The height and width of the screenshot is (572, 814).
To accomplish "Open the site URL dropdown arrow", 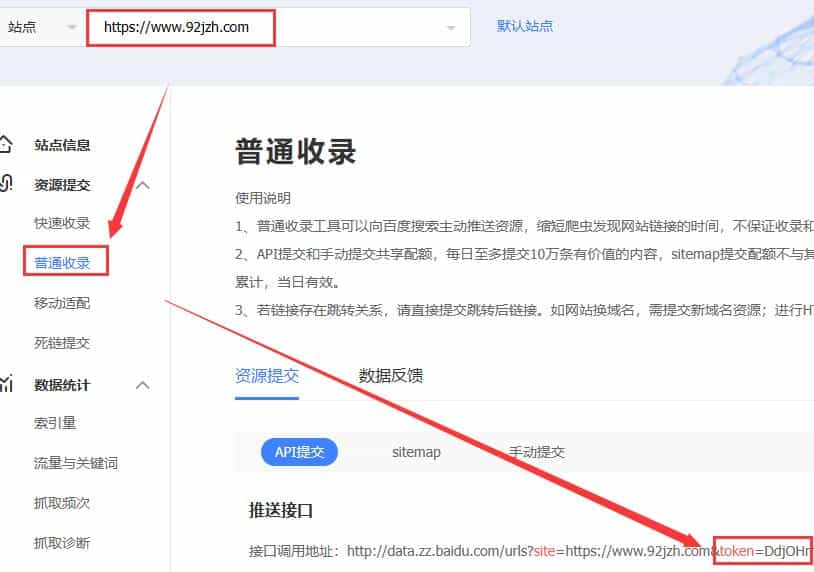I will (x=451, y=28).
